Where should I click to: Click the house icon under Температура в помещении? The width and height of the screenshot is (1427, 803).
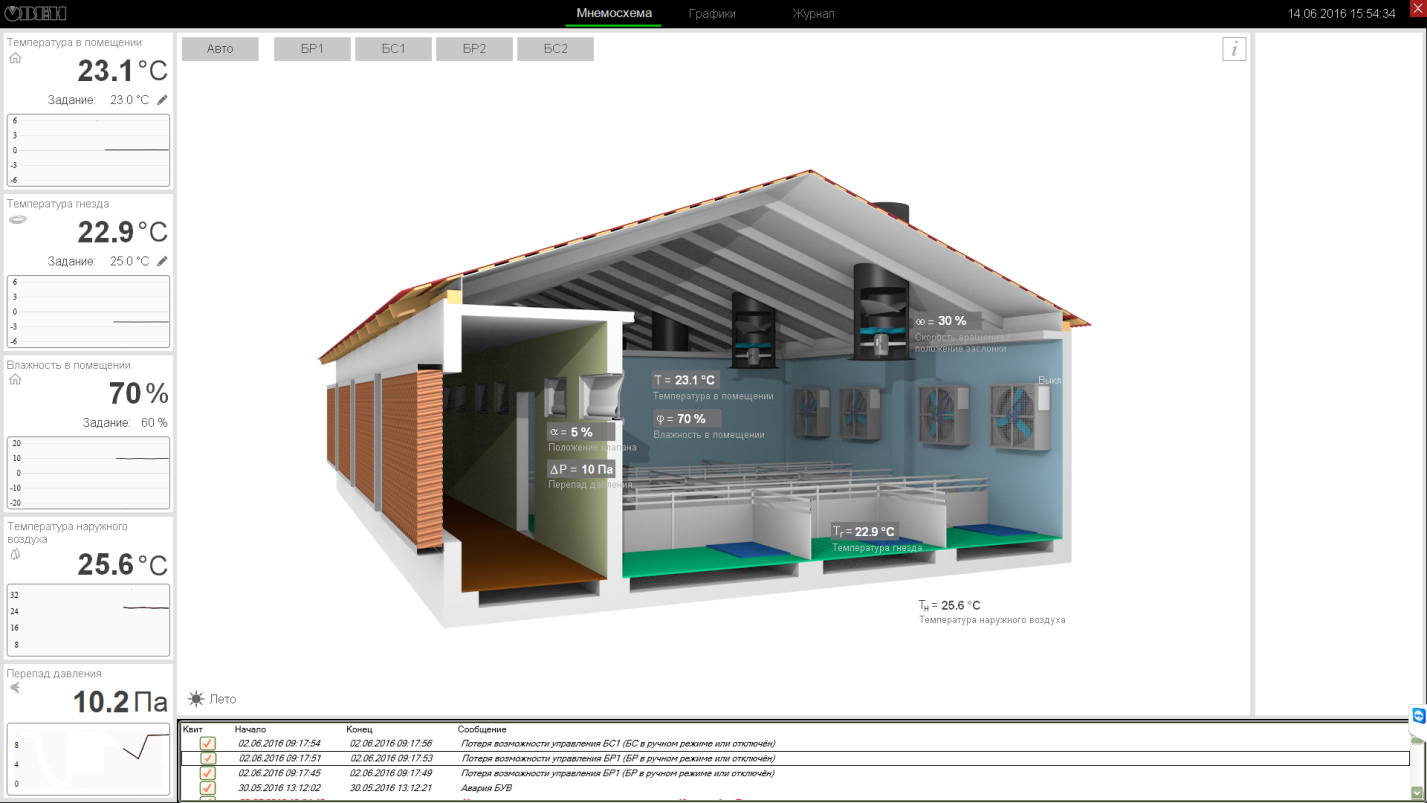(x=15, y=59)
